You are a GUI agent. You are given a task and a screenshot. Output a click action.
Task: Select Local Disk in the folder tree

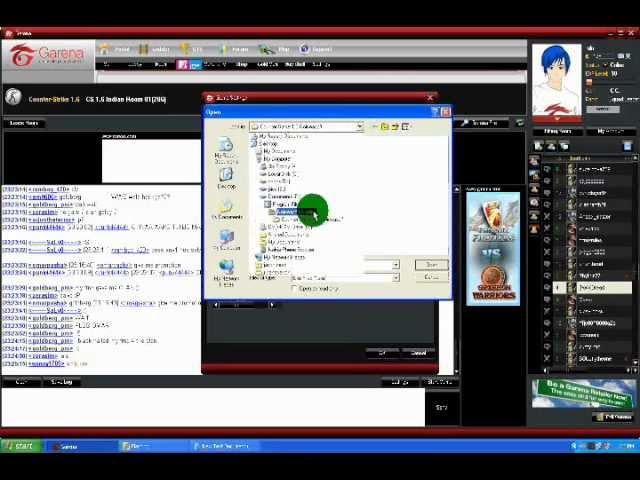pyautogui.click(x=281, y=174)
